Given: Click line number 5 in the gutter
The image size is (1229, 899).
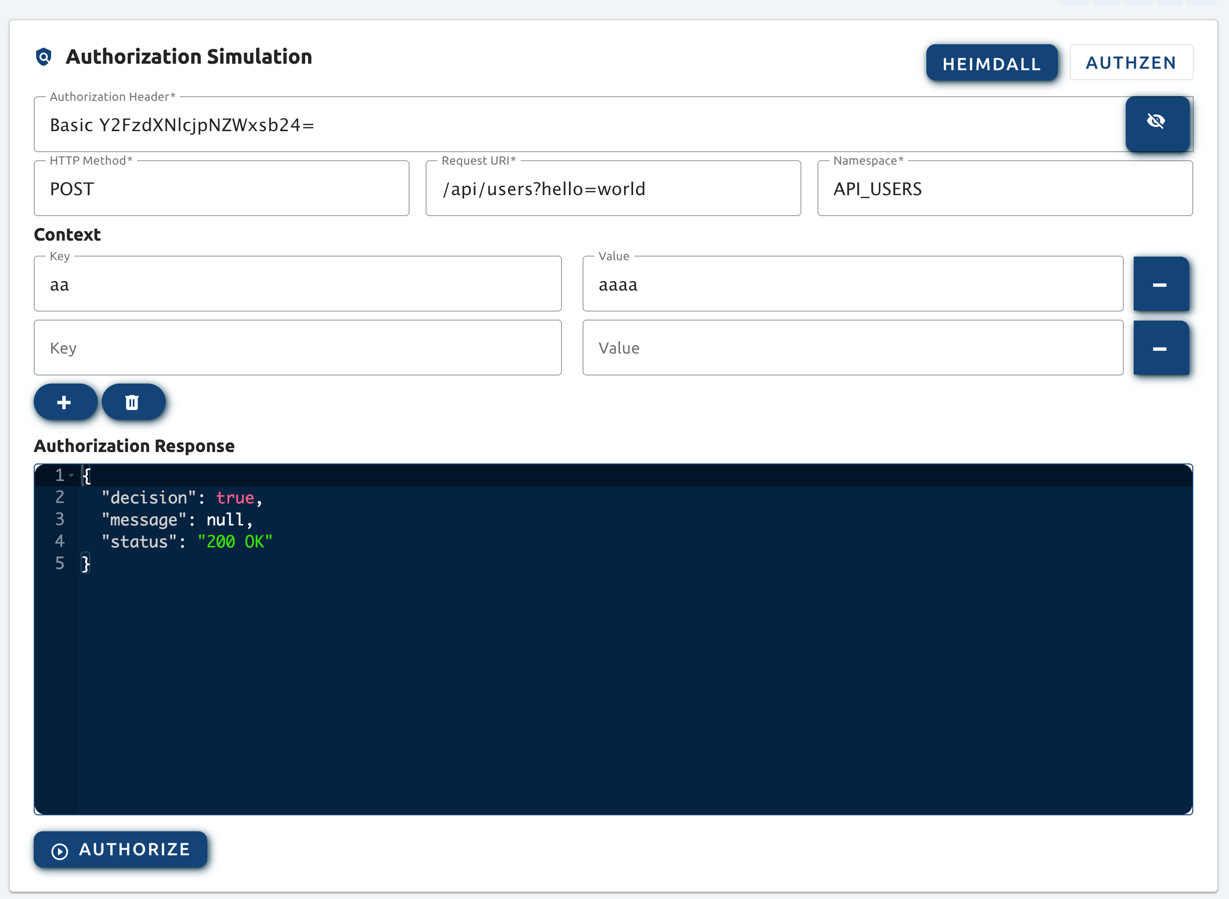Looking at the screenshot, I should click(x=59, y=564).
